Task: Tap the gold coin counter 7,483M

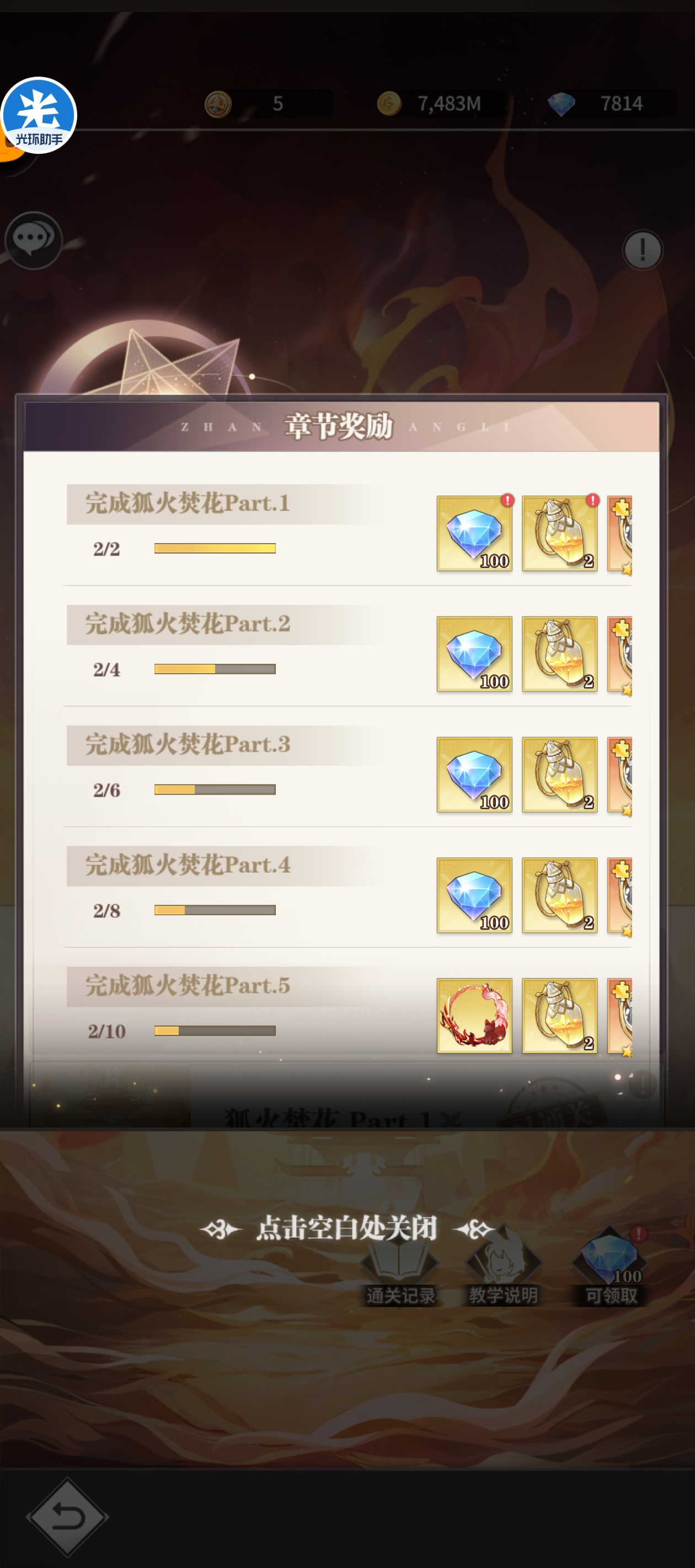Action: (x=440, y=104)
